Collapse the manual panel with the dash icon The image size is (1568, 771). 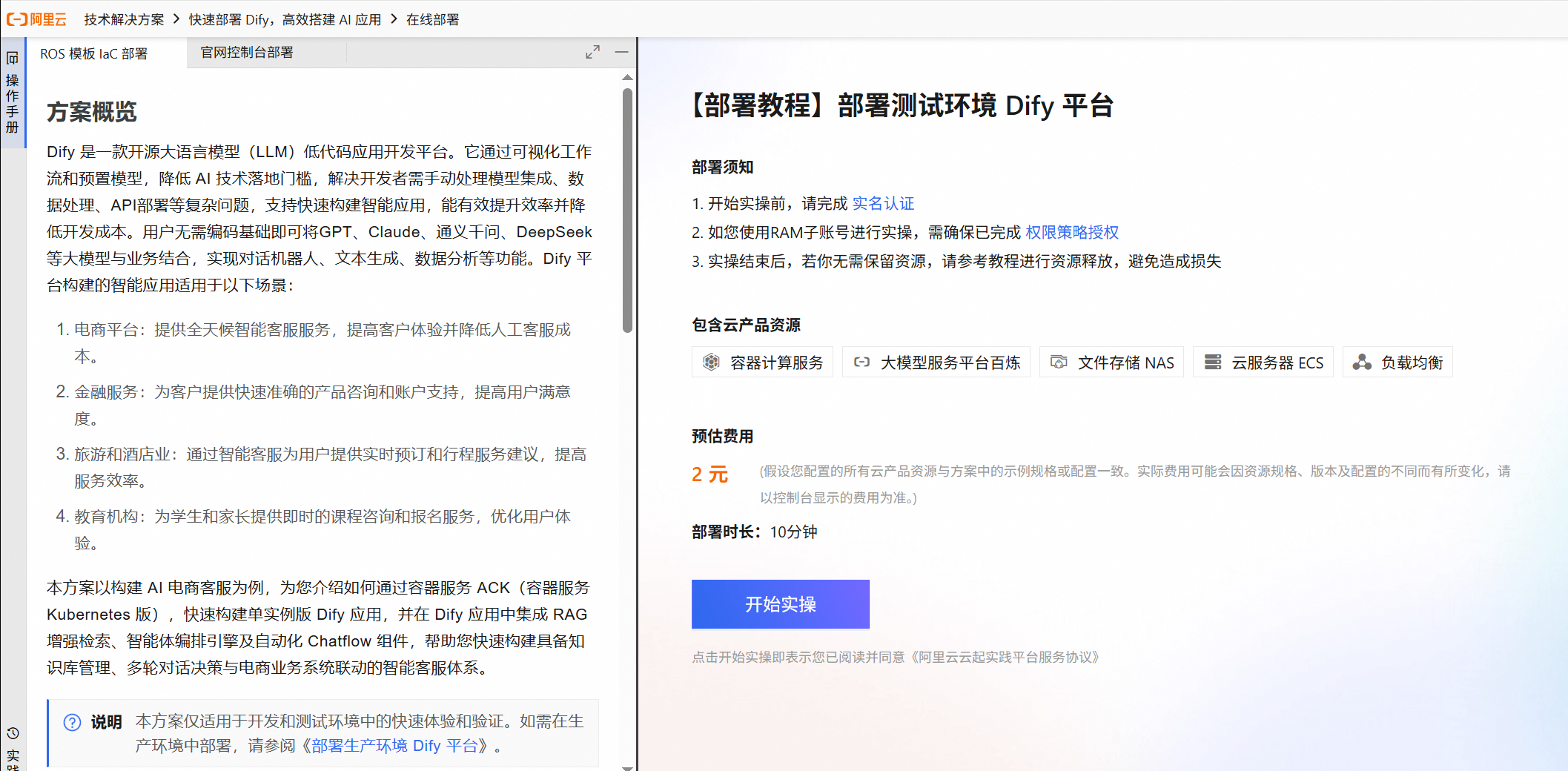click(621, 52)
